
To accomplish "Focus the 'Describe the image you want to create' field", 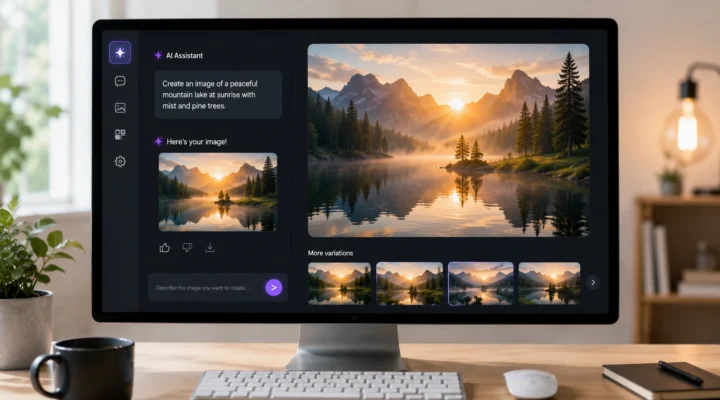I will 218,287.
